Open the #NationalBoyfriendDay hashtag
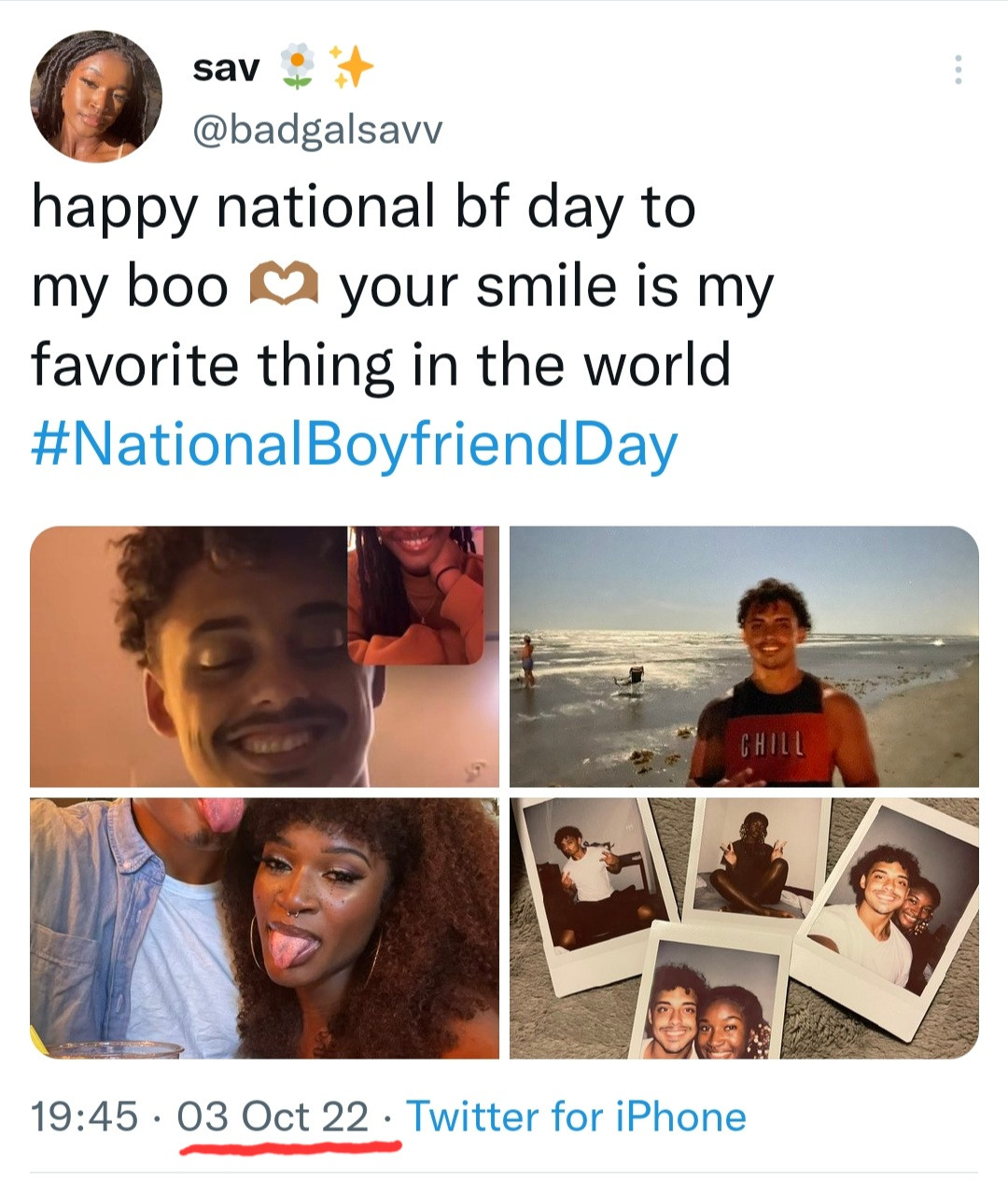 [355, 445]
